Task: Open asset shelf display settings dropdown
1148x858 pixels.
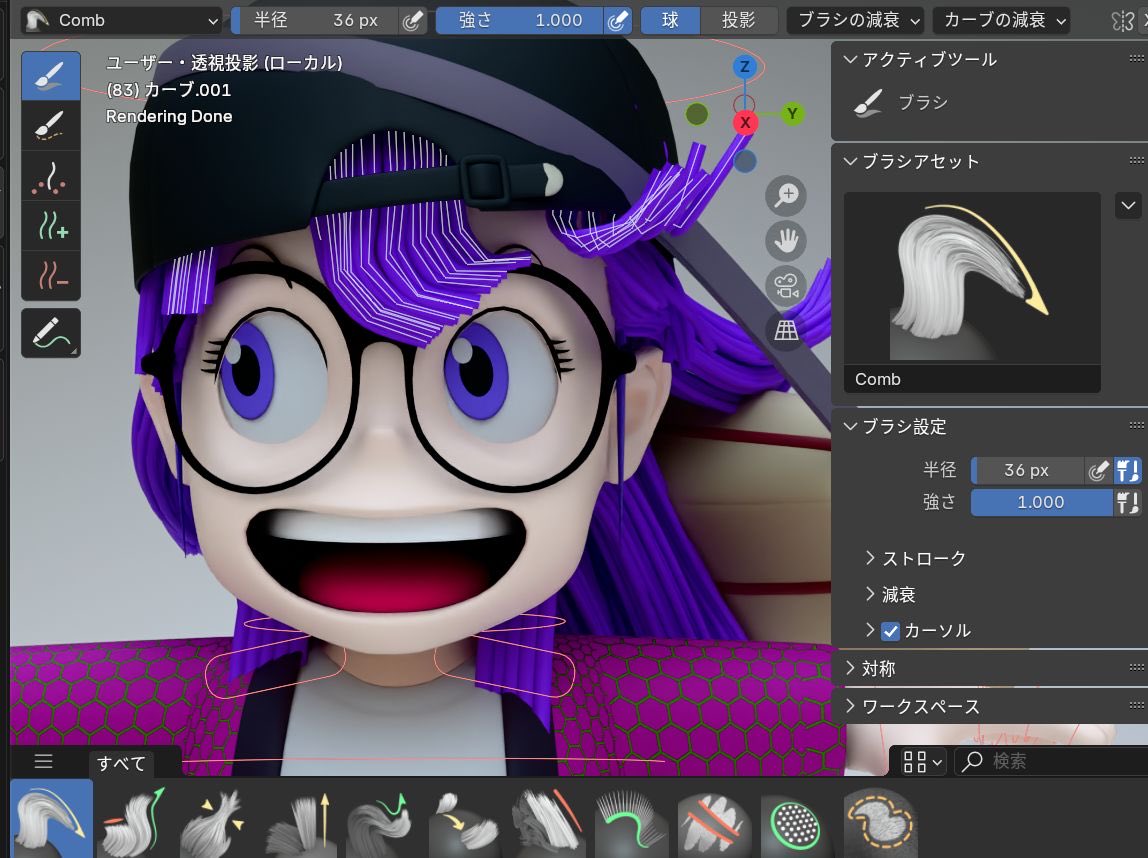Action: (921, 762)
